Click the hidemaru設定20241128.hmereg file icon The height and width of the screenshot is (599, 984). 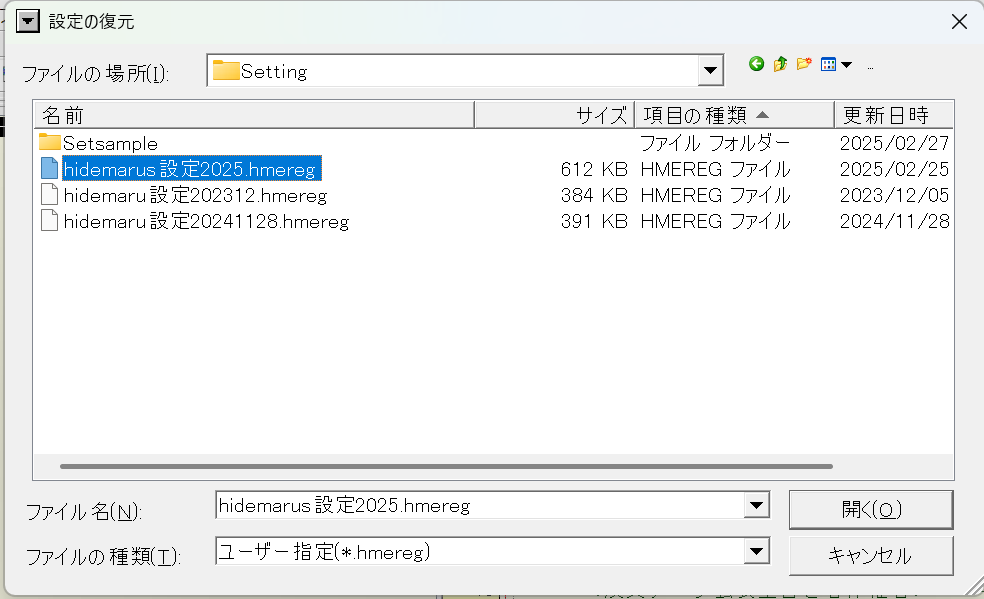50,221
